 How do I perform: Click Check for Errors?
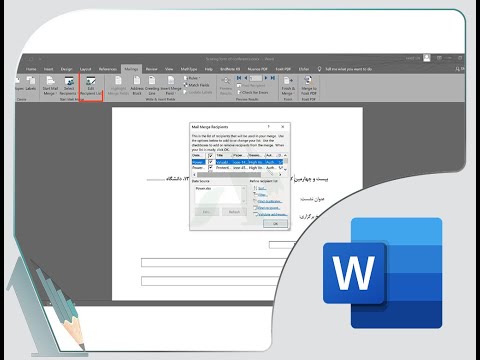pyautogui.click(x=253, y=92)
